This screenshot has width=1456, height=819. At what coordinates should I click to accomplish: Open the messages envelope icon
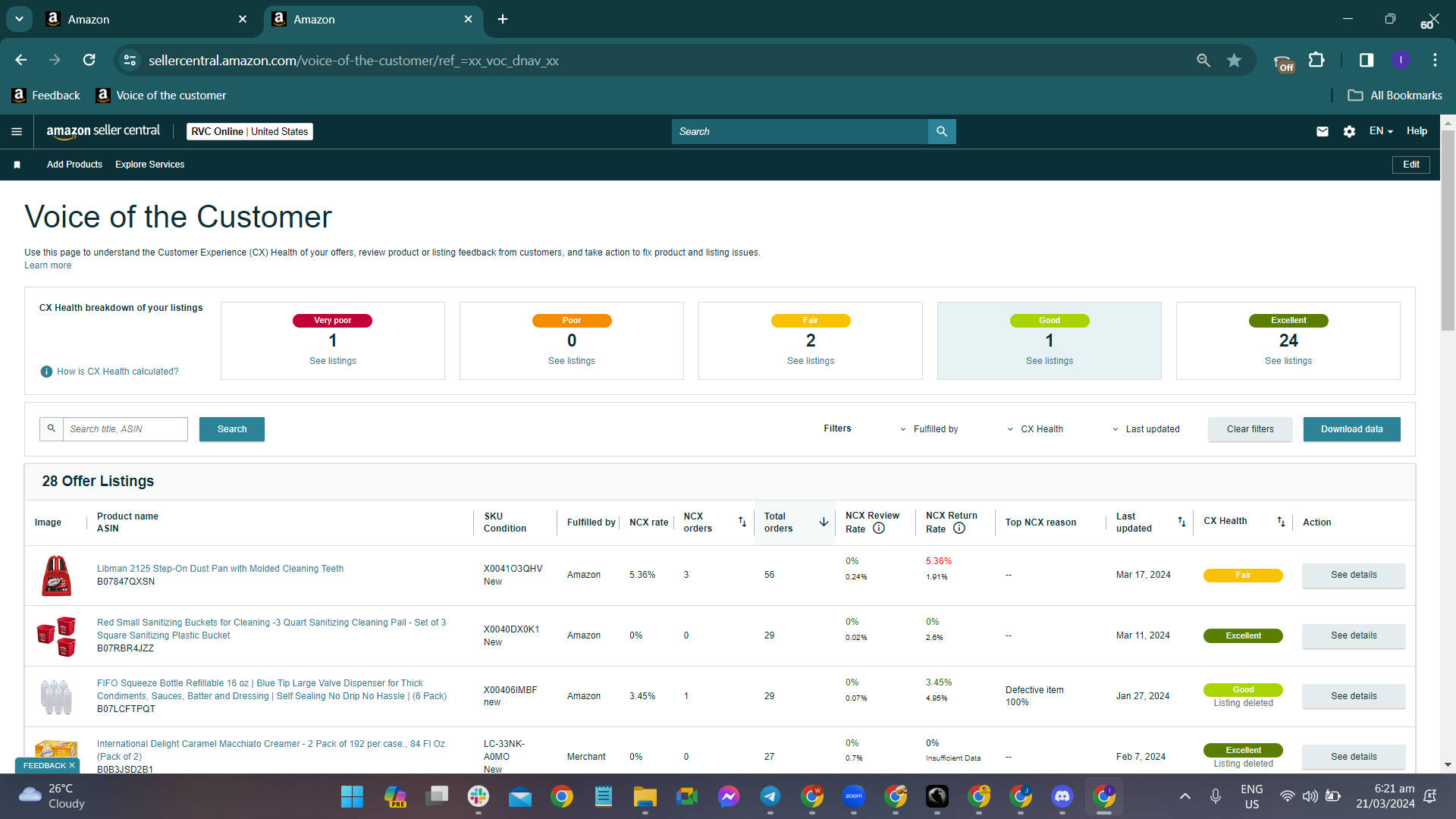pos(1323,131)
